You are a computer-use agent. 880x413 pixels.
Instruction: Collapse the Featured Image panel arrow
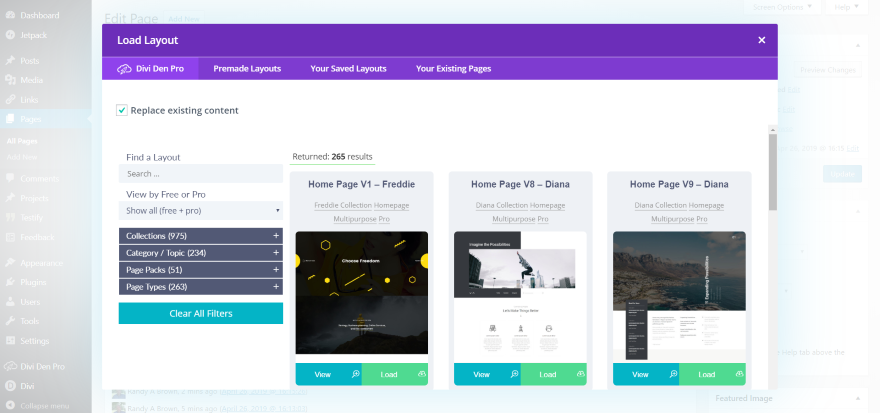pos(858,398)
